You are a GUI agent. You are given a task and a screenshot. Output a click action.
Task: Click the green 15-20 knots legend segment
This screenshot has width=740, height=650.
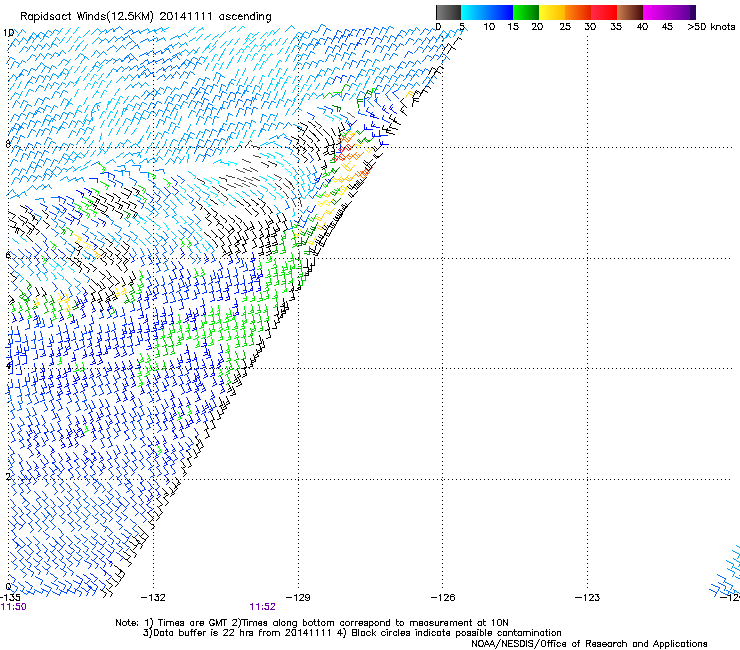[526, 12]
